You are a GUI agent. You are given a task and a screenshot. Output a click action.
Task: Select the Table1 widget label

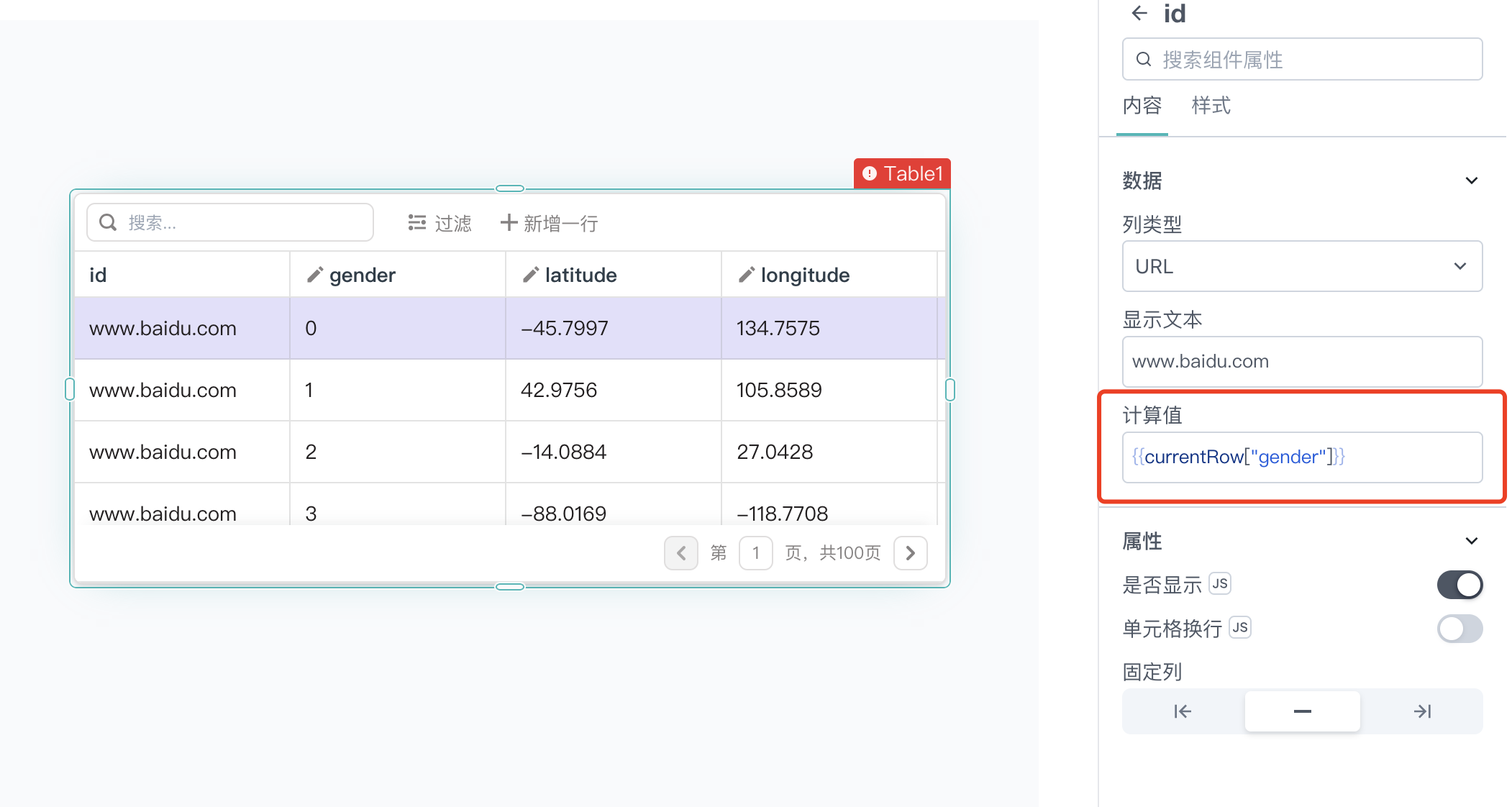click(x=902, y=173)
